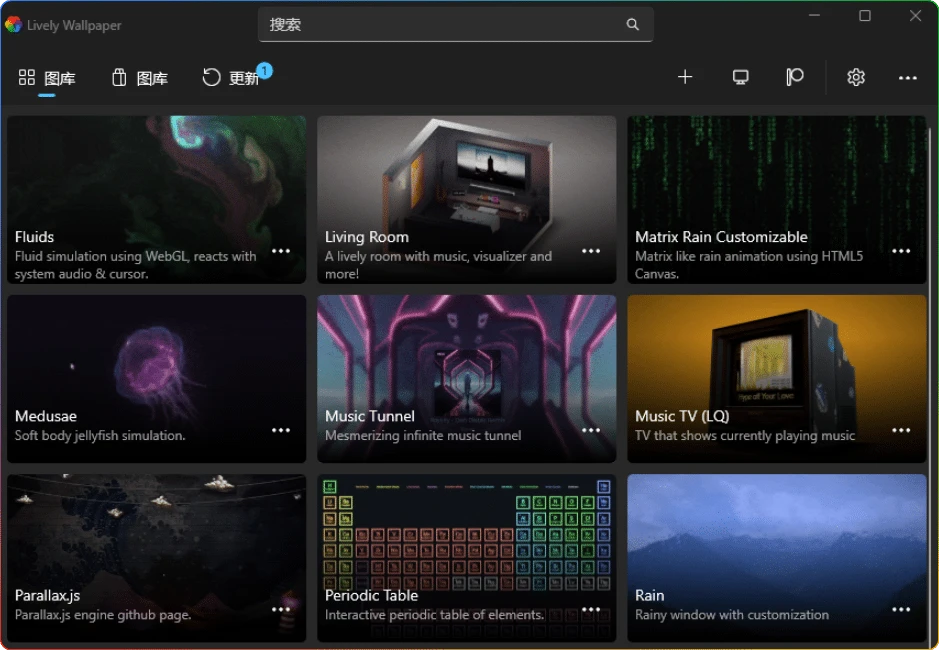Switch to the first 图库 grid tab

coord(47,78)
